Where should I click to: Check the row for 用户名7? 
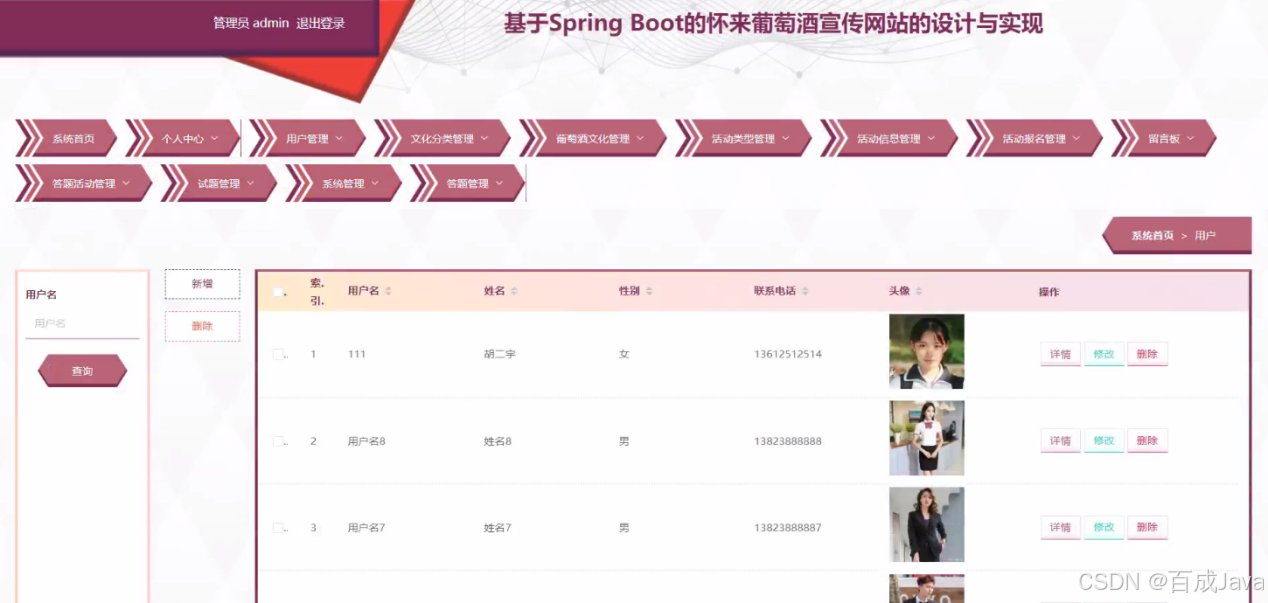click(278, 527)
